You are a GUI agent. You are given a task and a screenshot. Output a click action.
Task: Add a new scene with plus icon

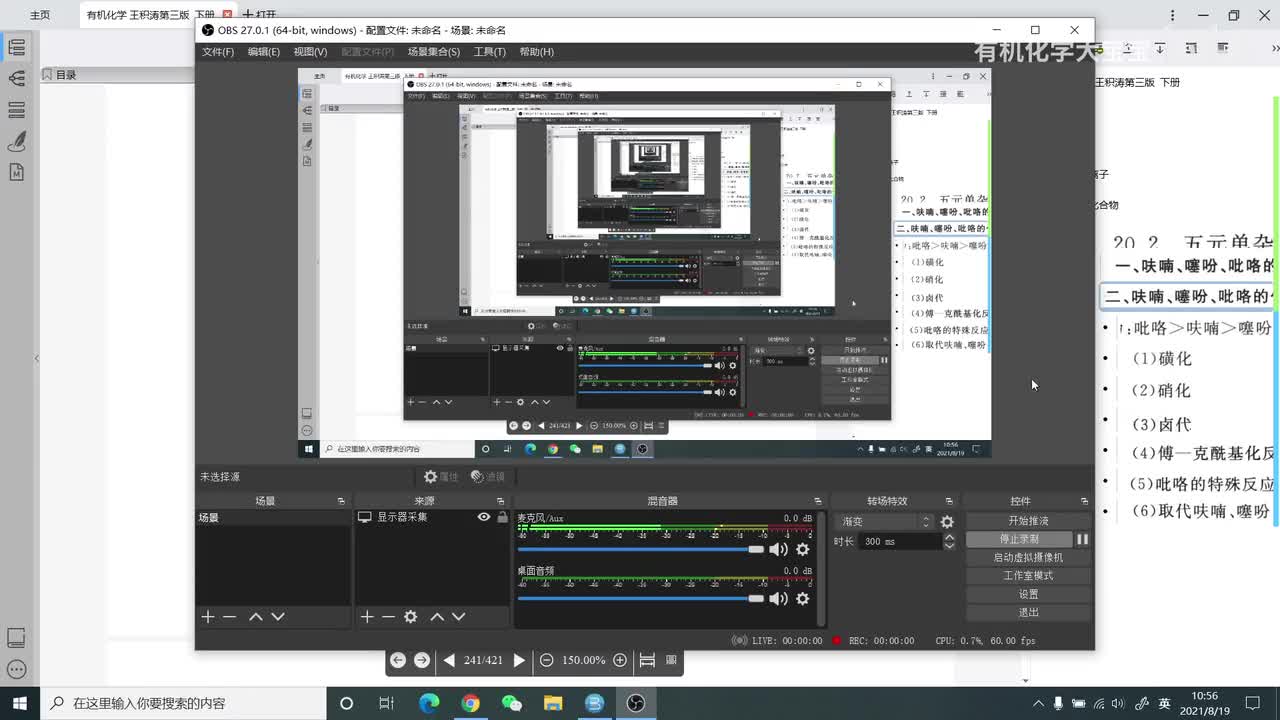(208, 617)
